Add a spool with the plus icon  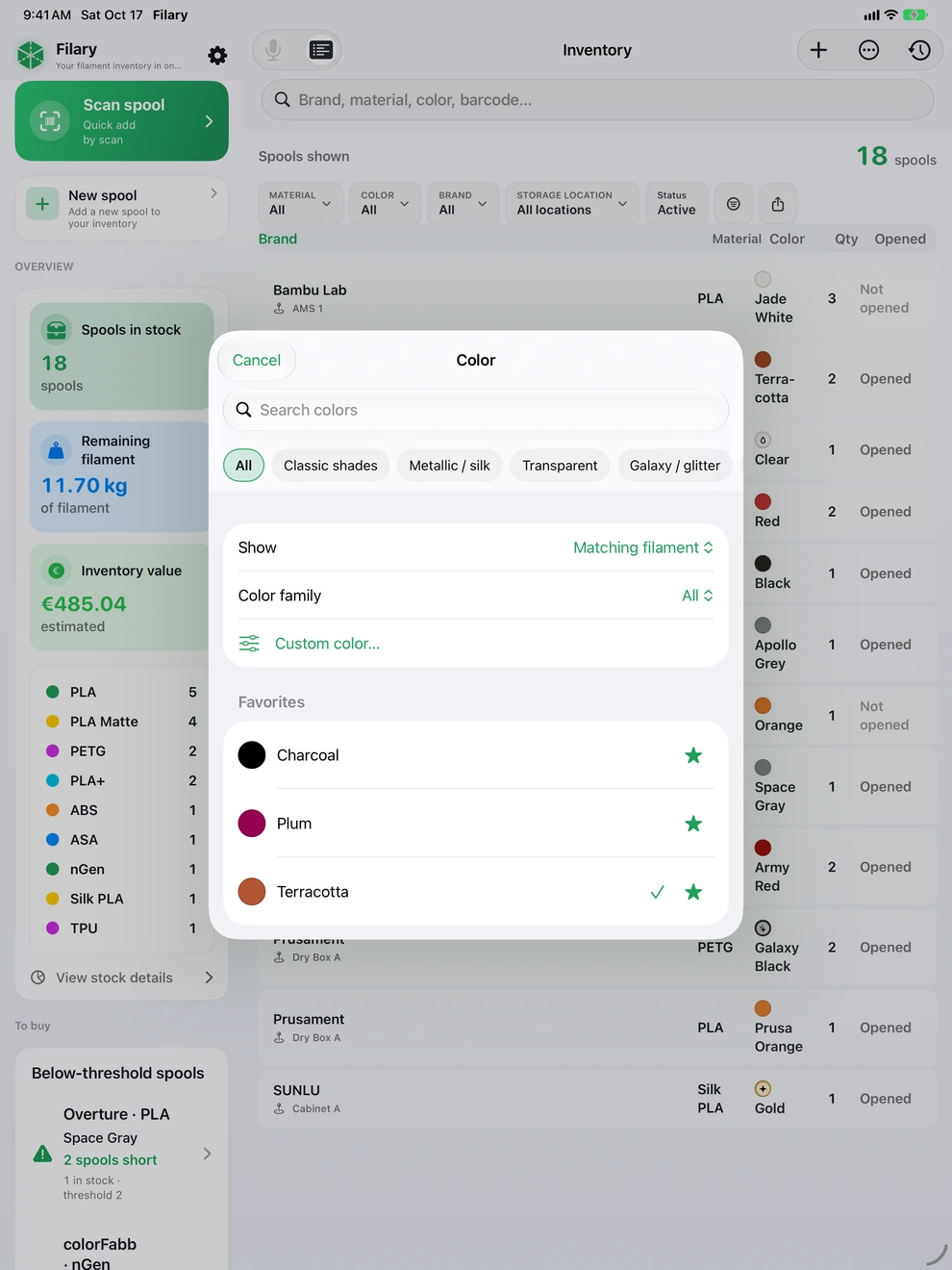[818, 50]
